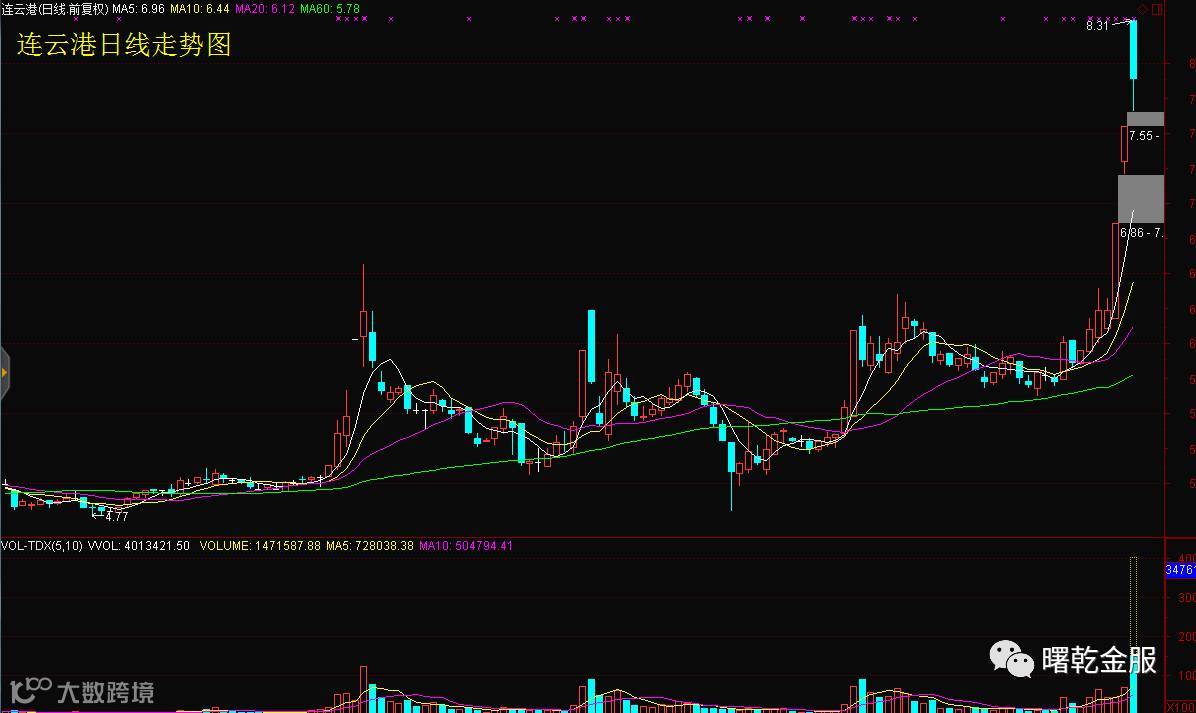Click the red square icon beside diamond
This screenshot has width=1196, height=713.
pyautogui.click(x=1157, y=9)
